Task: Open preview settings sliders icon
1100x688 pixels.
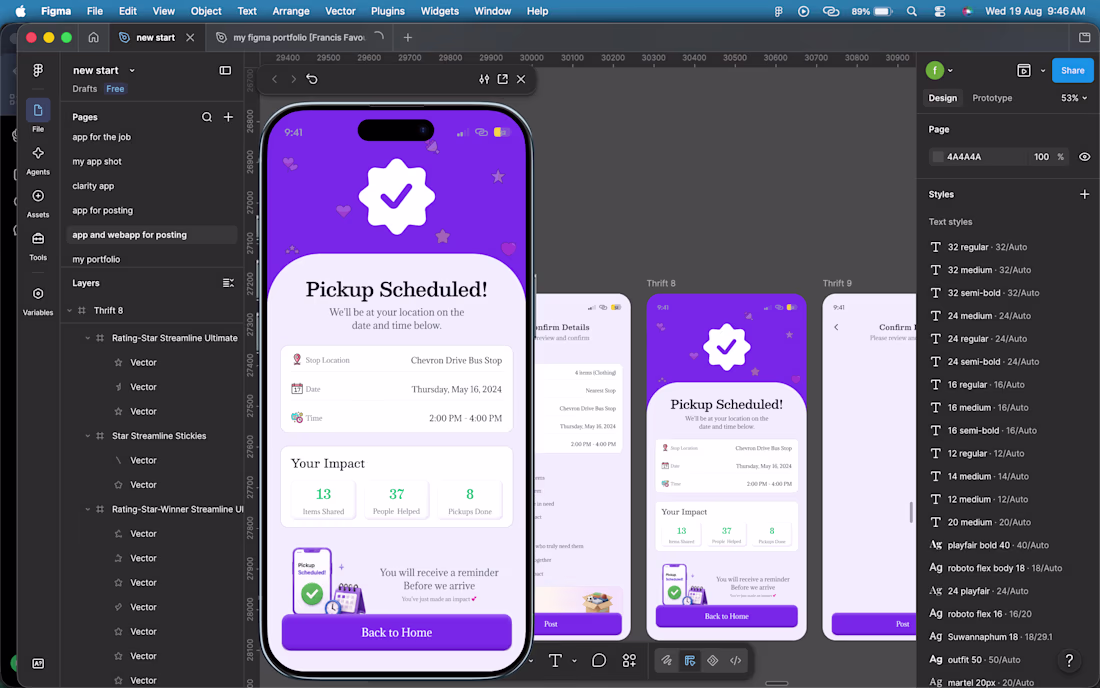Action: click(x=484, y=79)
